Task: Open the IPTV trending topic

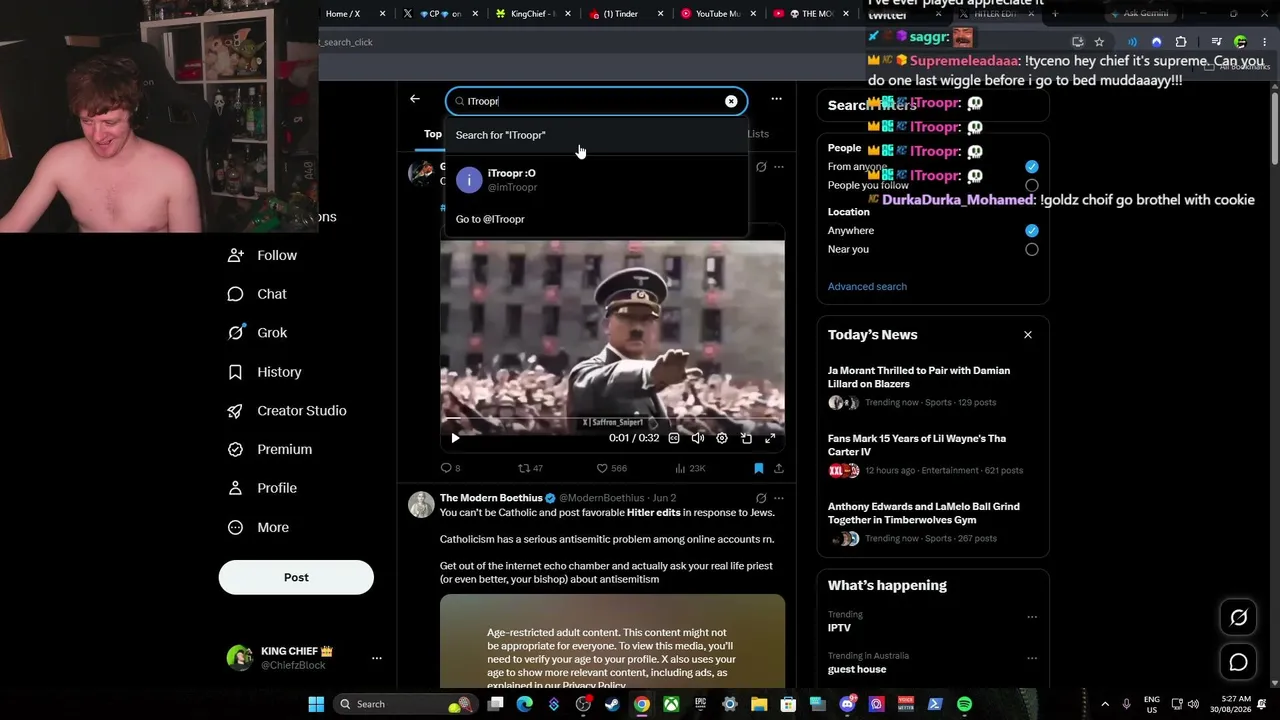Action: 839,628
